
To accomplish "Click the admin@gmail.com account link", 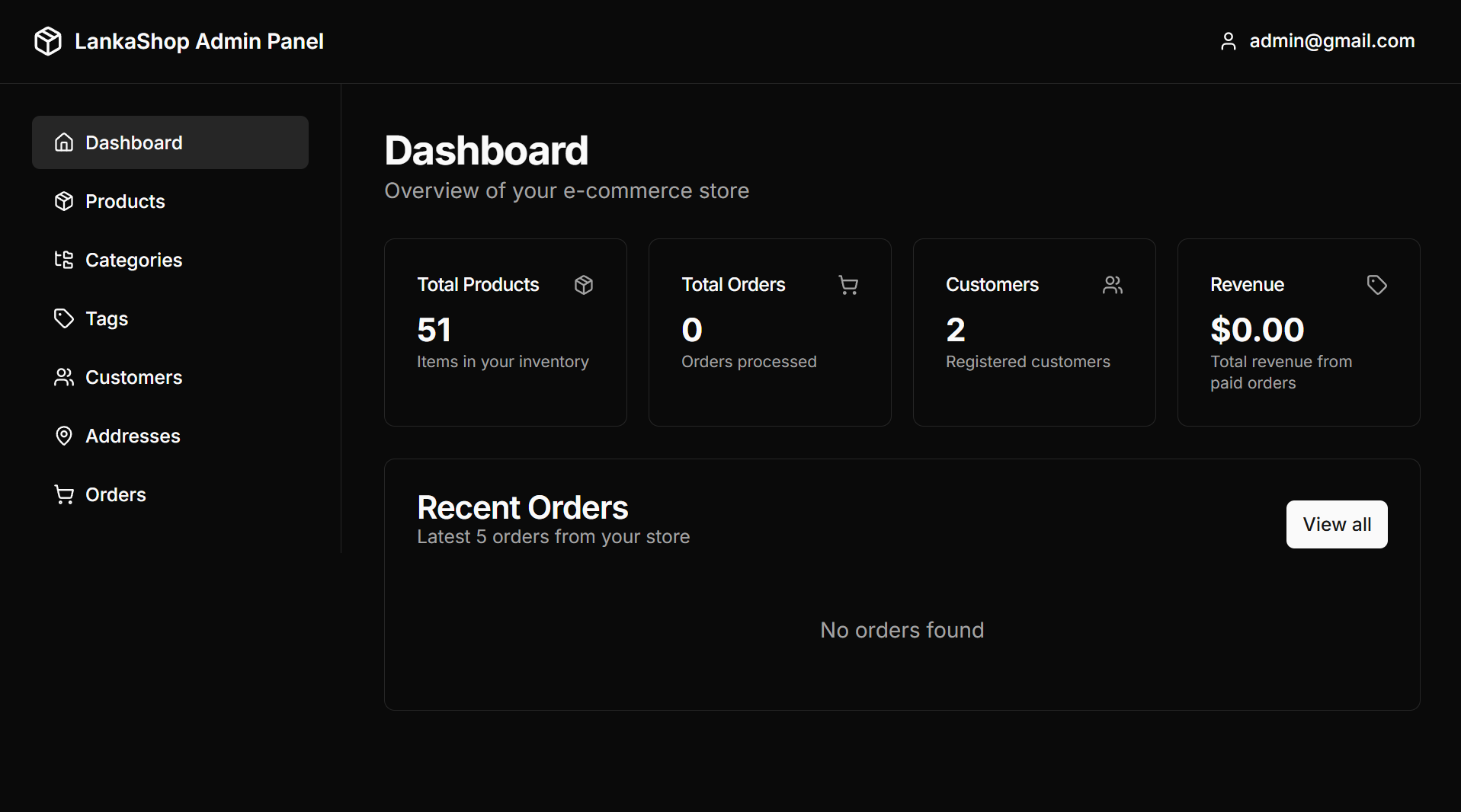I will [1331, 41].
